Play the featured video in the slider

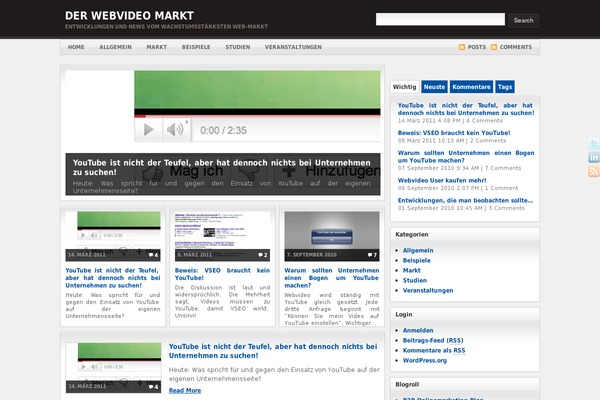click(148, 130)
